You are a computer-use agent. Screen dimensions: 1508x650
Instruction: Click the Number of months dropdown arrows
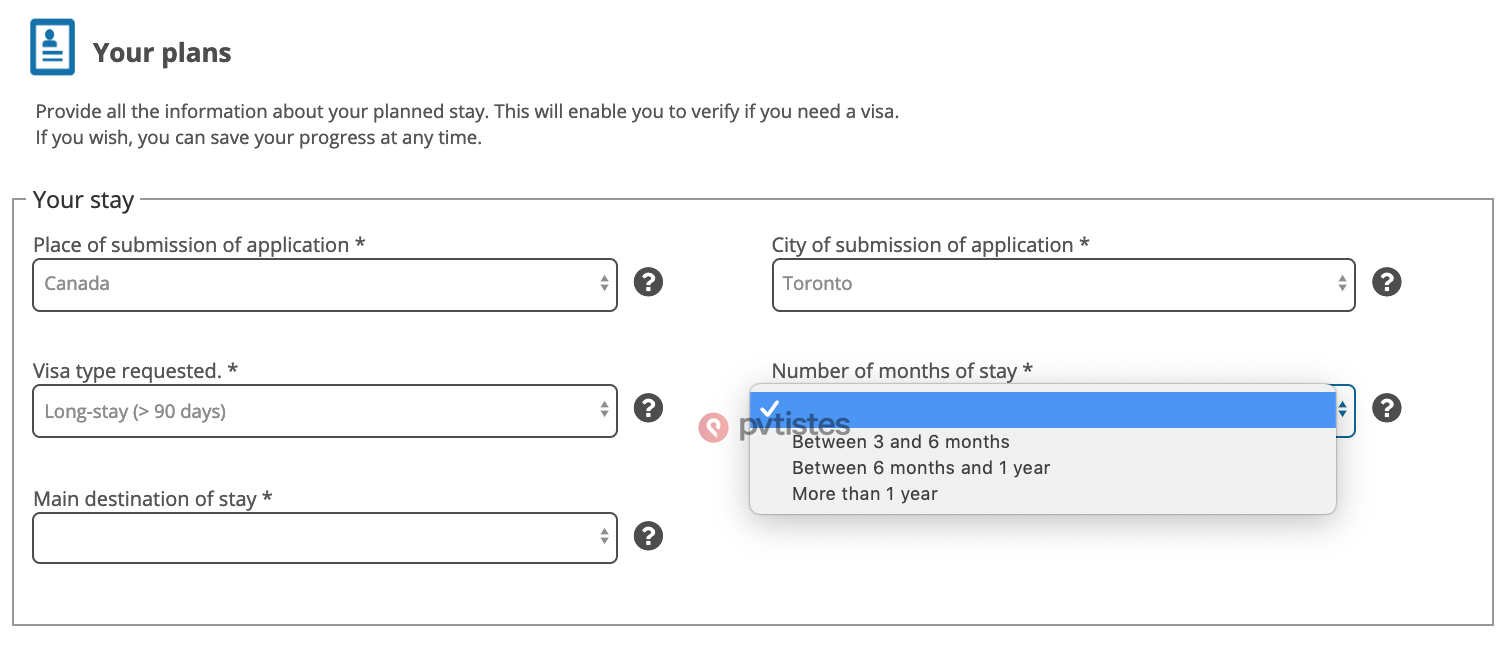coord(1344,410)
